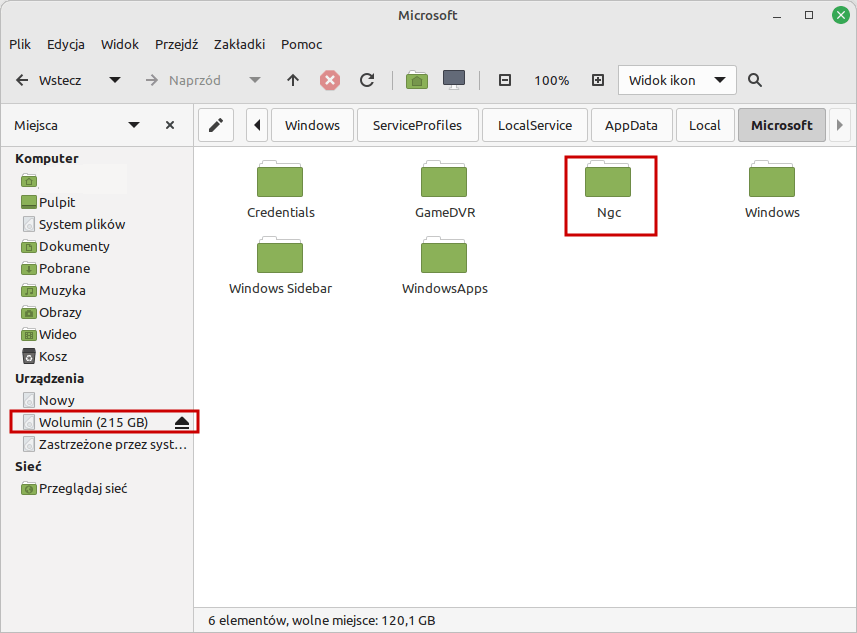Select the GameDVR folder

444,190
